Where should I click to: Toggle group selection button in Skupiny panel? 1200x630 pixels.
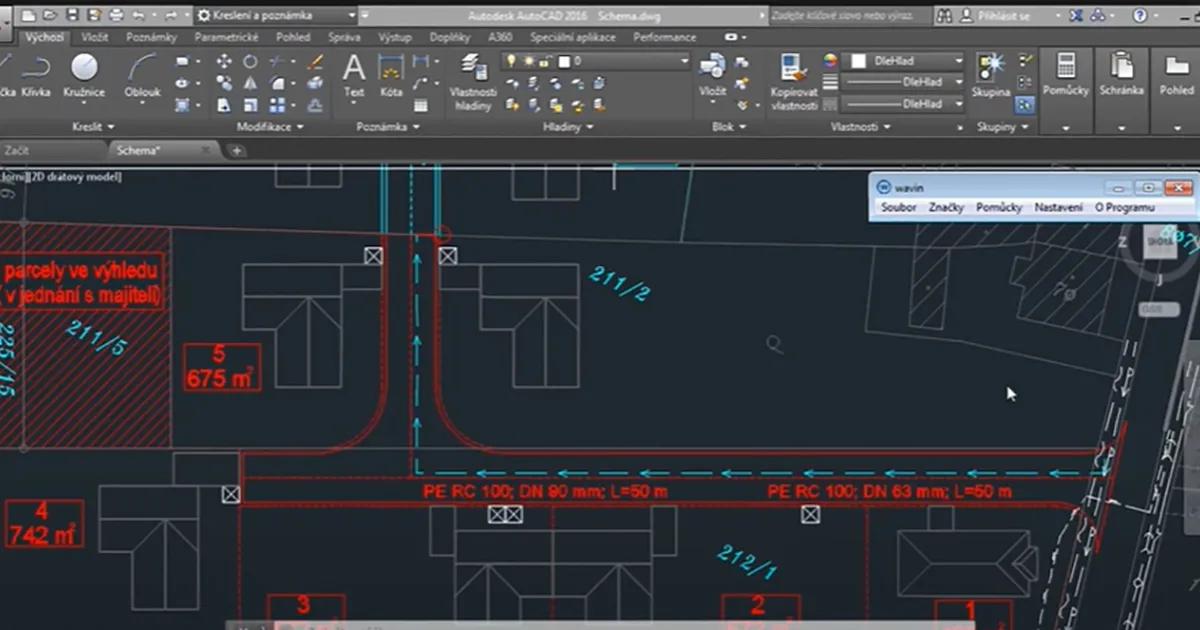(x=1025, y=104)
